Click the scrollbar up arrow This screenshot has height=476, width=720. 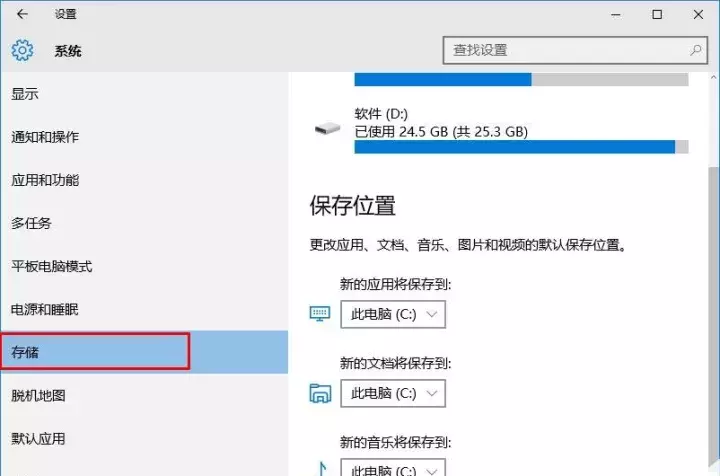(713, 78)
